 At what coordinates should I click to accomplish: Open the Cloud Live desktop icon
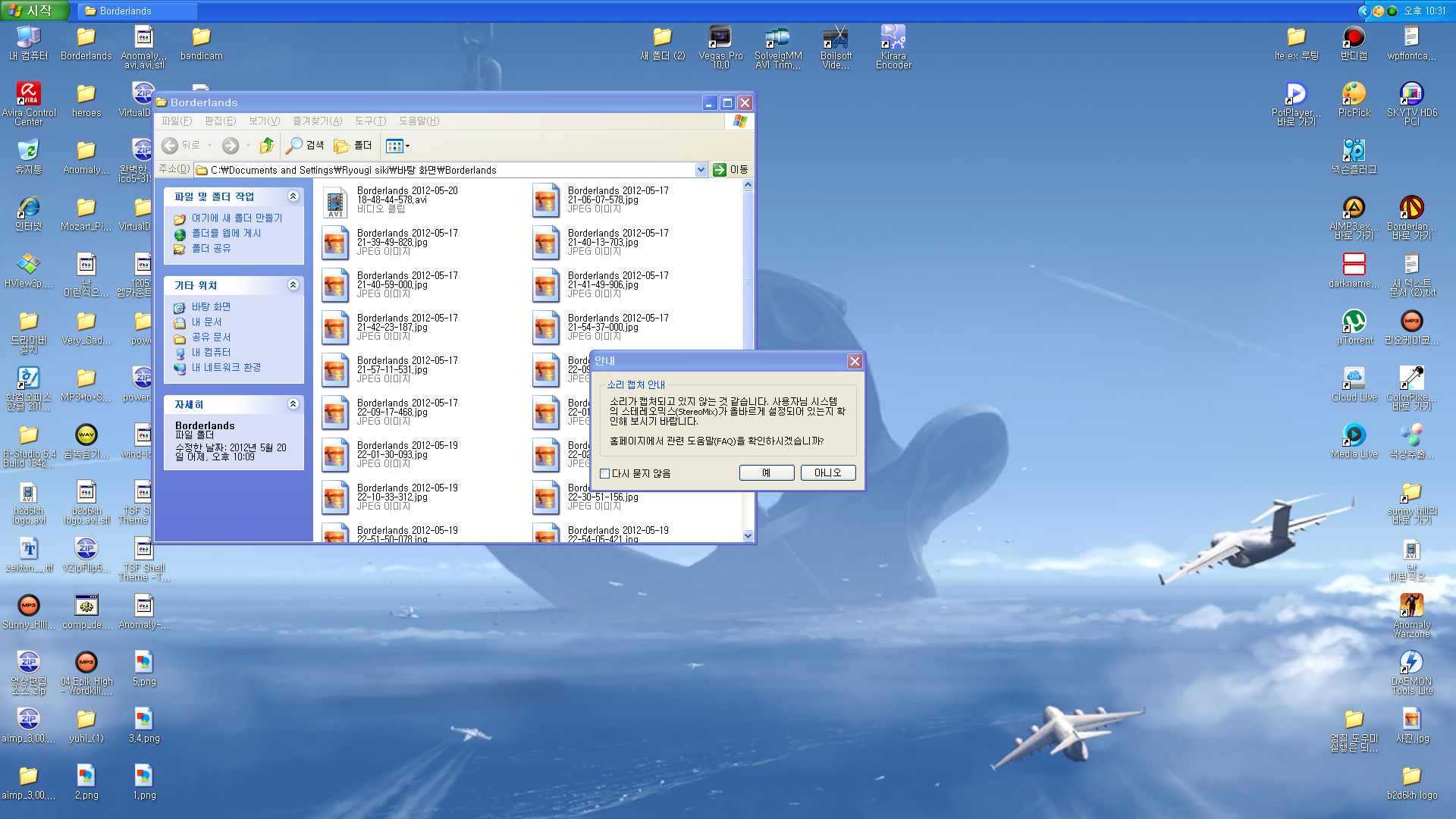click(x=1354, y=384)
